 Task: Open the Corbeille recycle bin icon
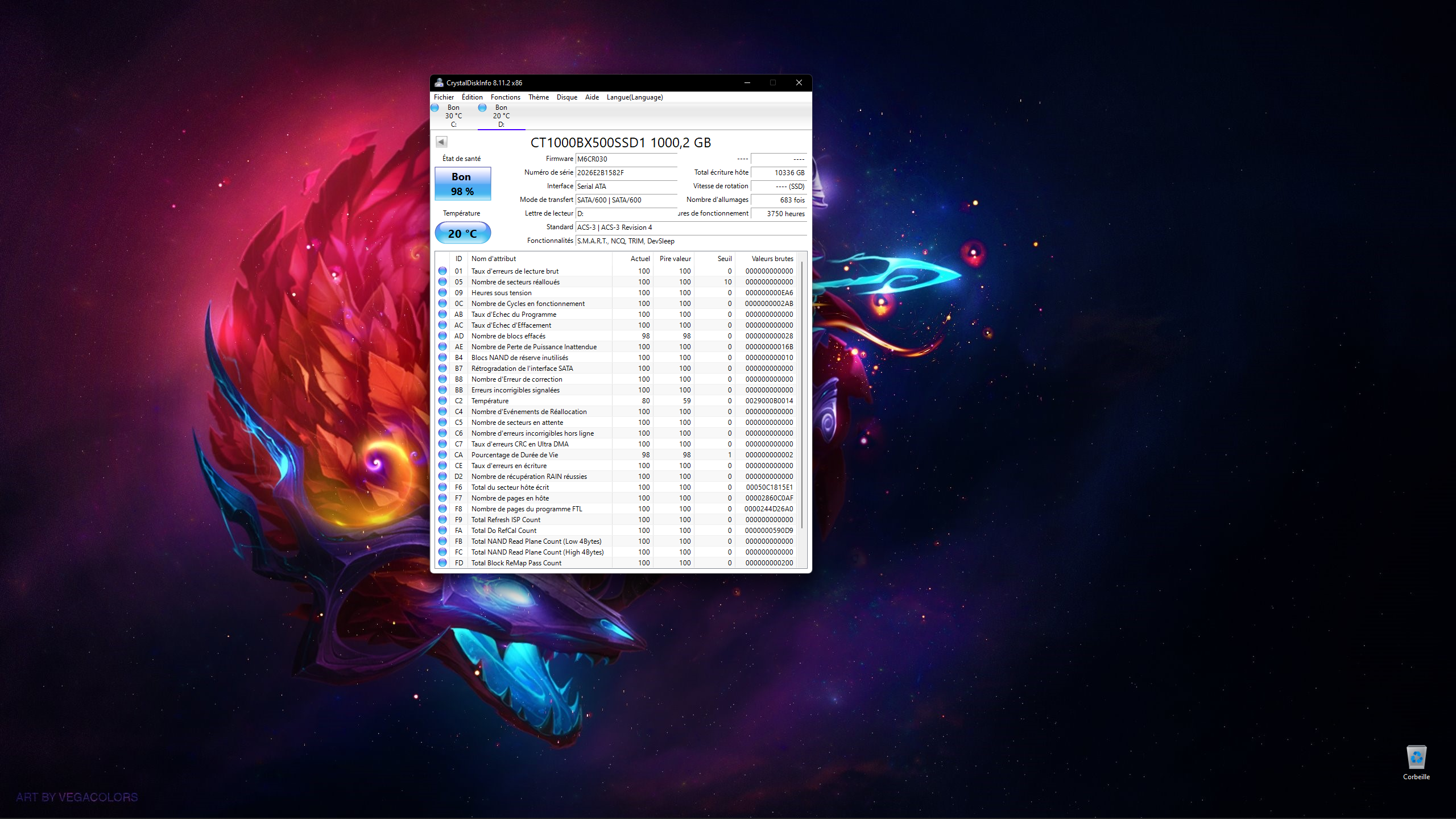point(1416,763)
